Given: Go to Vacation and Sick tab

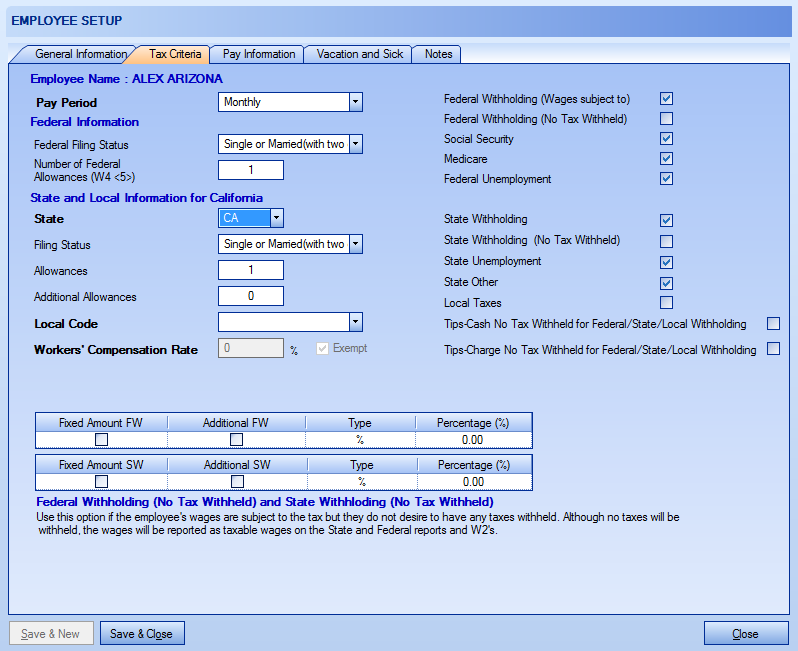Looking at the screenshot, I should tap(360, 54).
